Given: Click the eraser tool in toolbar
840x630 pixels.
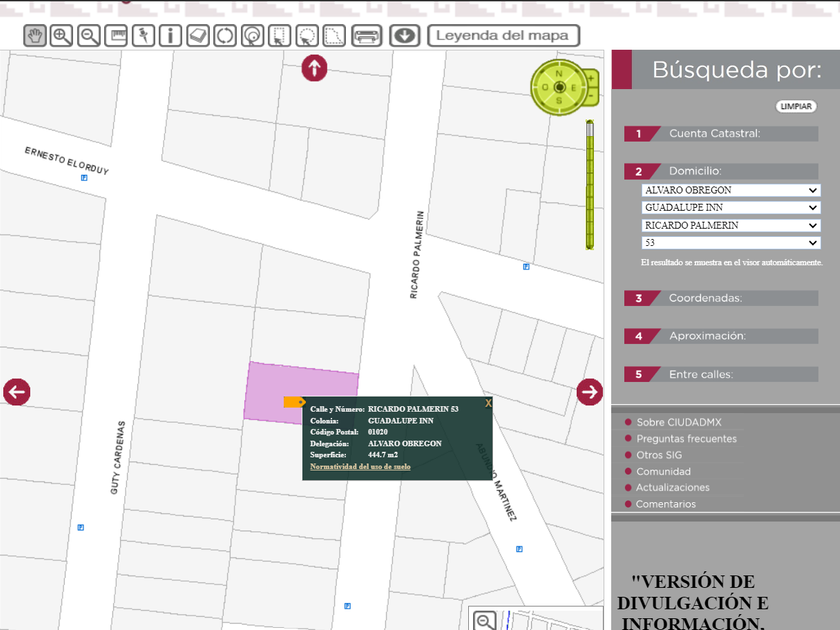Looking at the screenshot, I should (x=198, y=36).
